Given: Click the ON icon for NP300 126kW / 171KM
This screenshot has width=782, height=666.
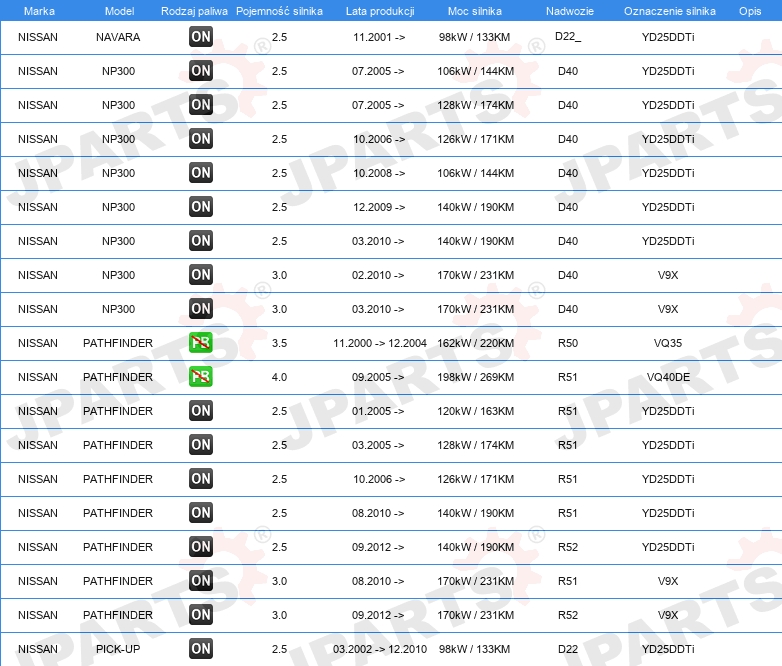Looking at the screenshot, I should tap(201, 138).
